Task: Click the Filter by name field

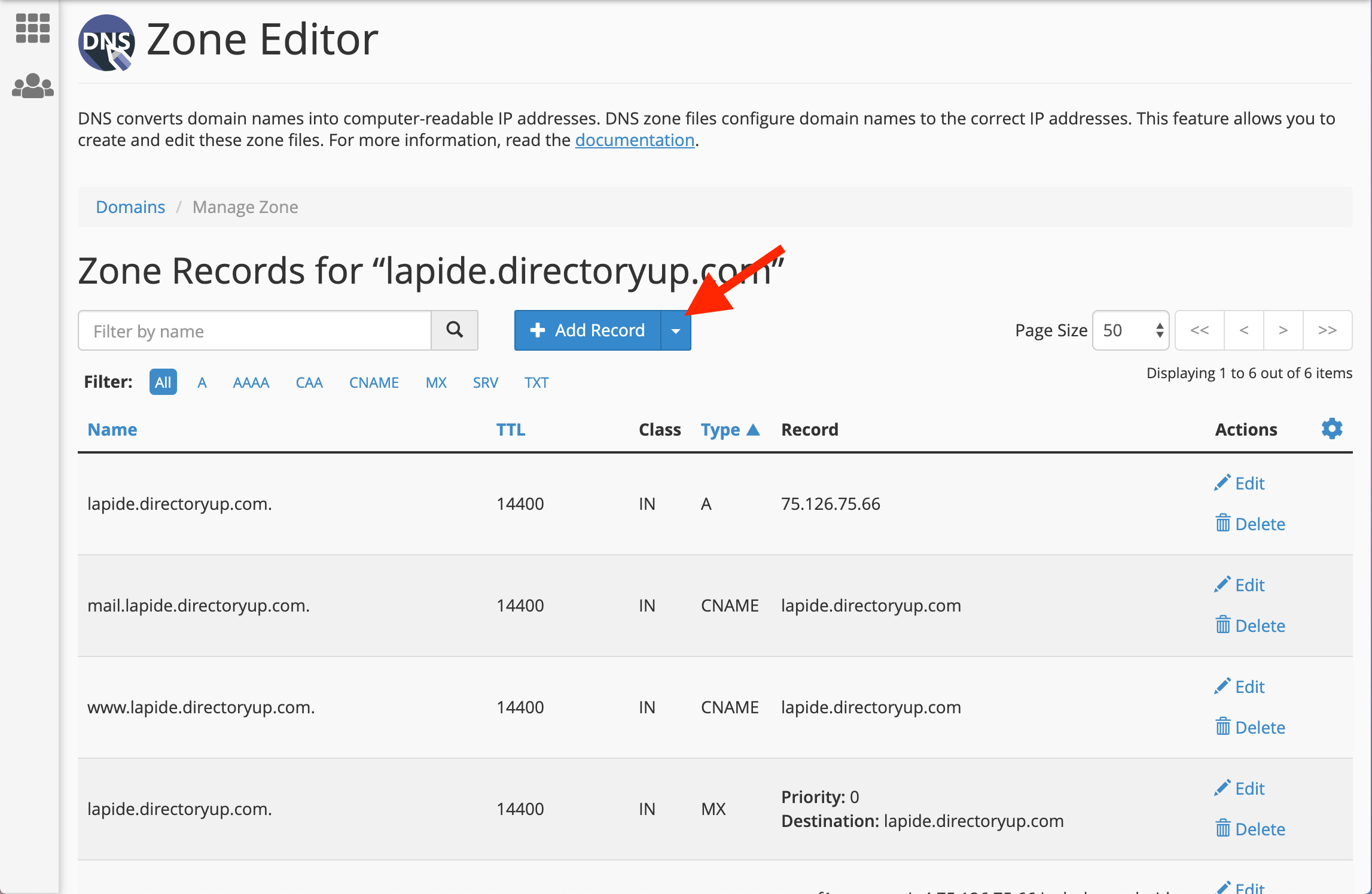Action: 255,330
